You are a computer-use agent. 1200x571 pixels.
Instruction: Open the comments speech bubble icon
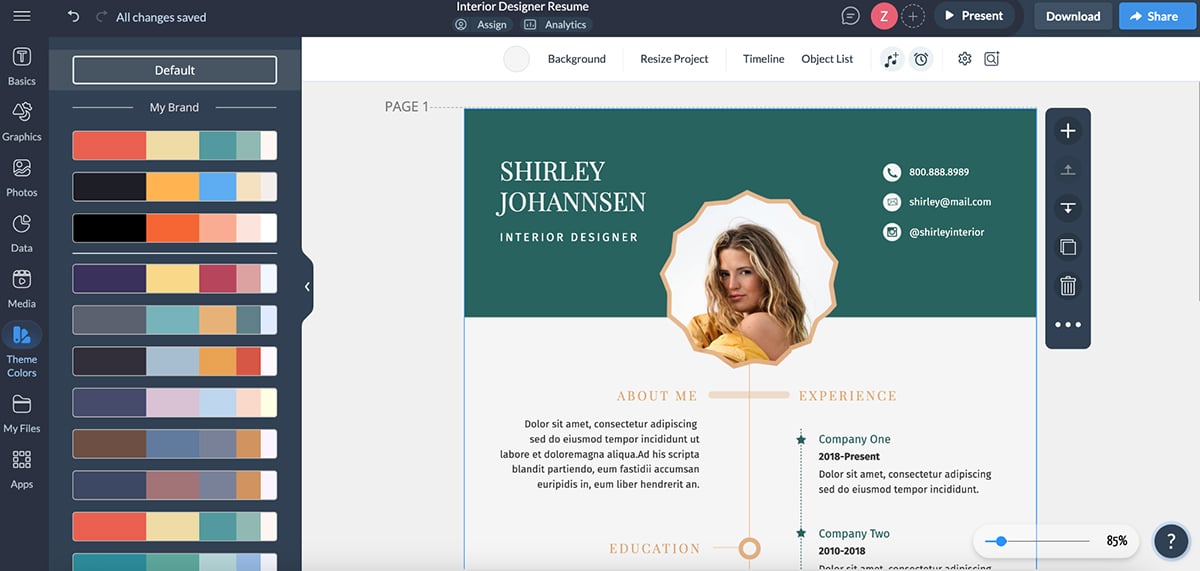[x=850, y=16]
